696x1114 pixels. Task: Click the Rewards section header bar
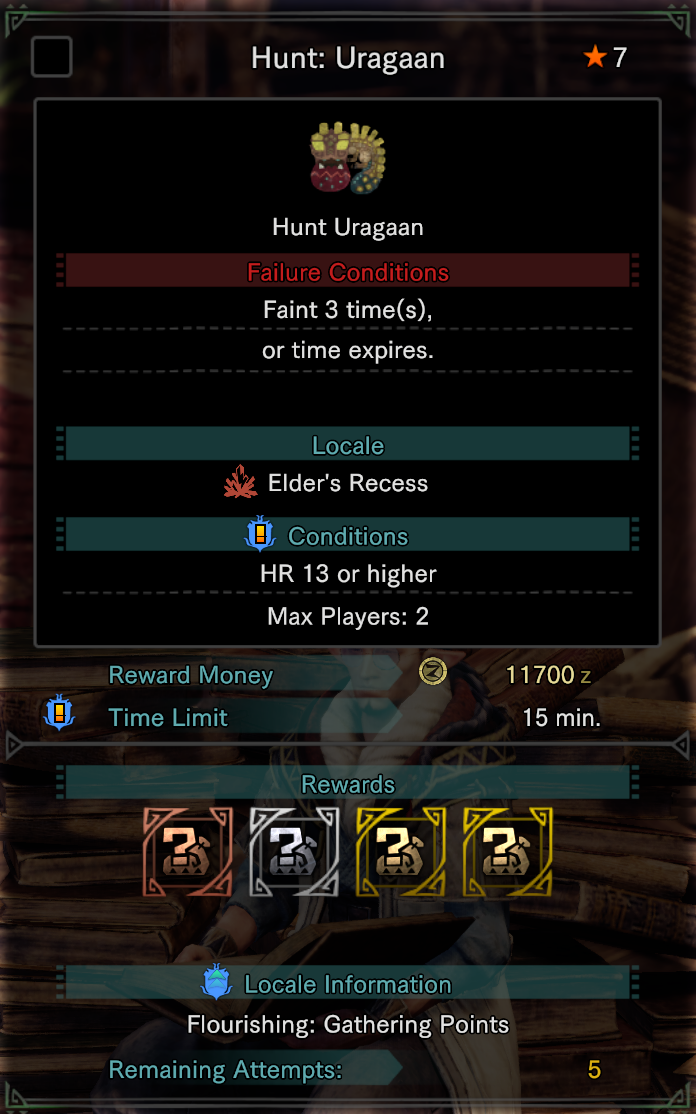coord(348,782)
